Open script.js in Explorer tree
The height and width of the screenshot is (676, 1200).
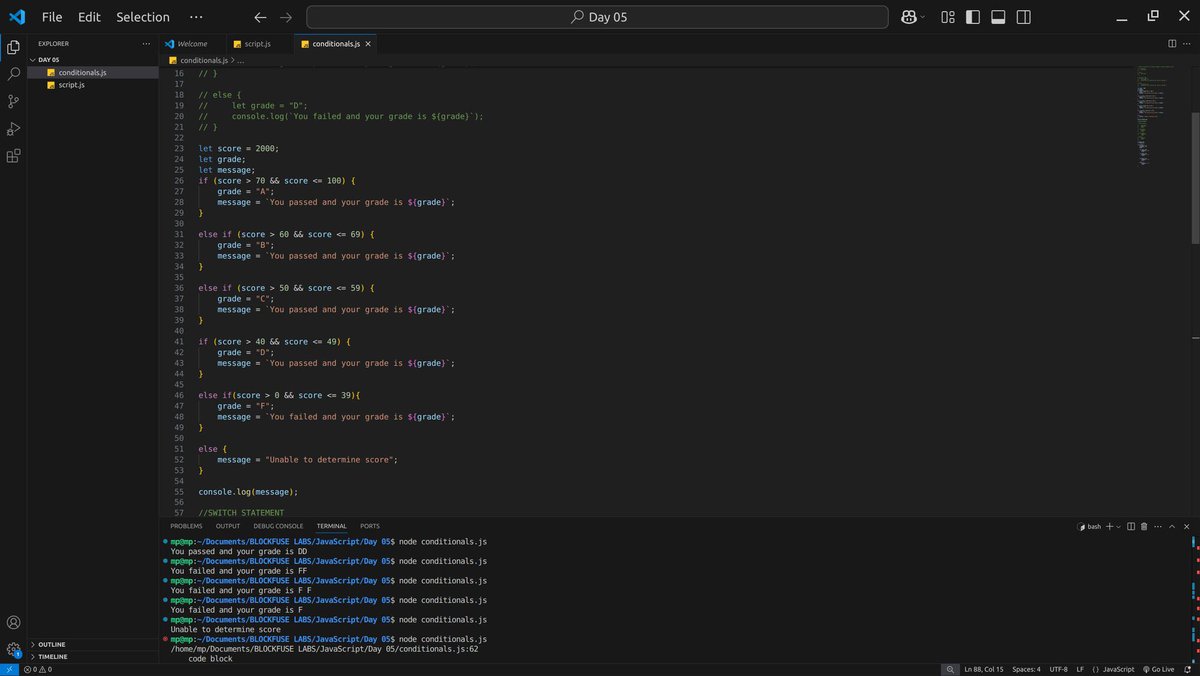95,85
